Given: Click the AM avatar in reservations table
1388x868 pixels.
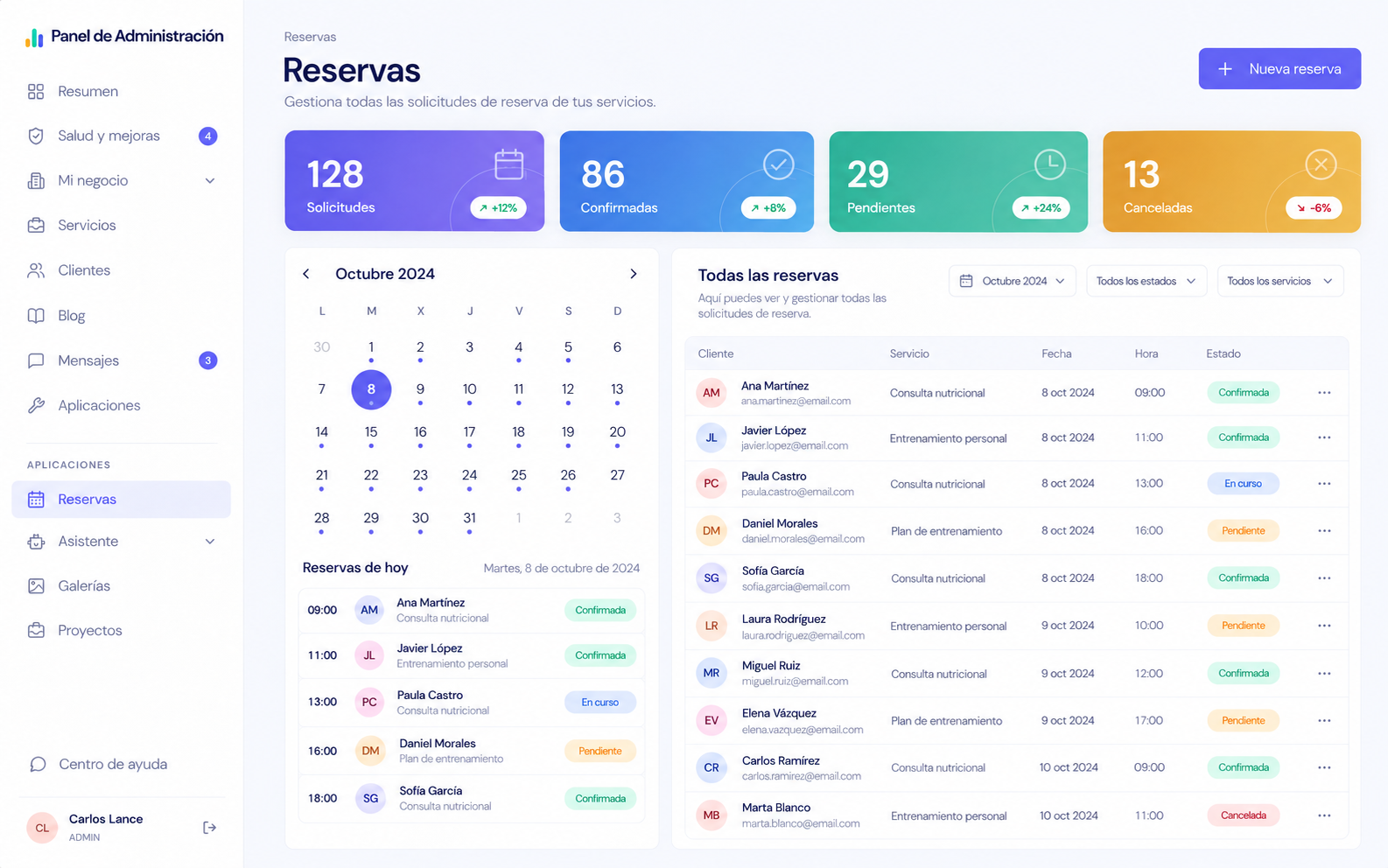Looking at the screenshot, I should 712,393.
